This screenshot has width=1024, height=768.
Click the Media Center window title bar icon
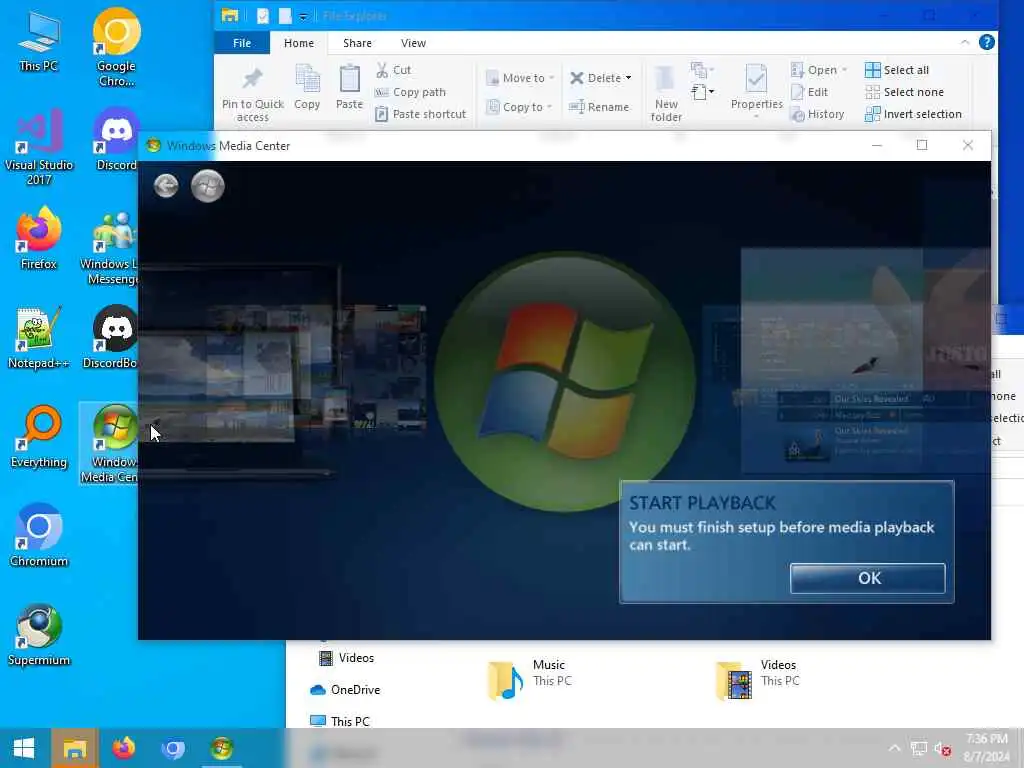point(153,146)
